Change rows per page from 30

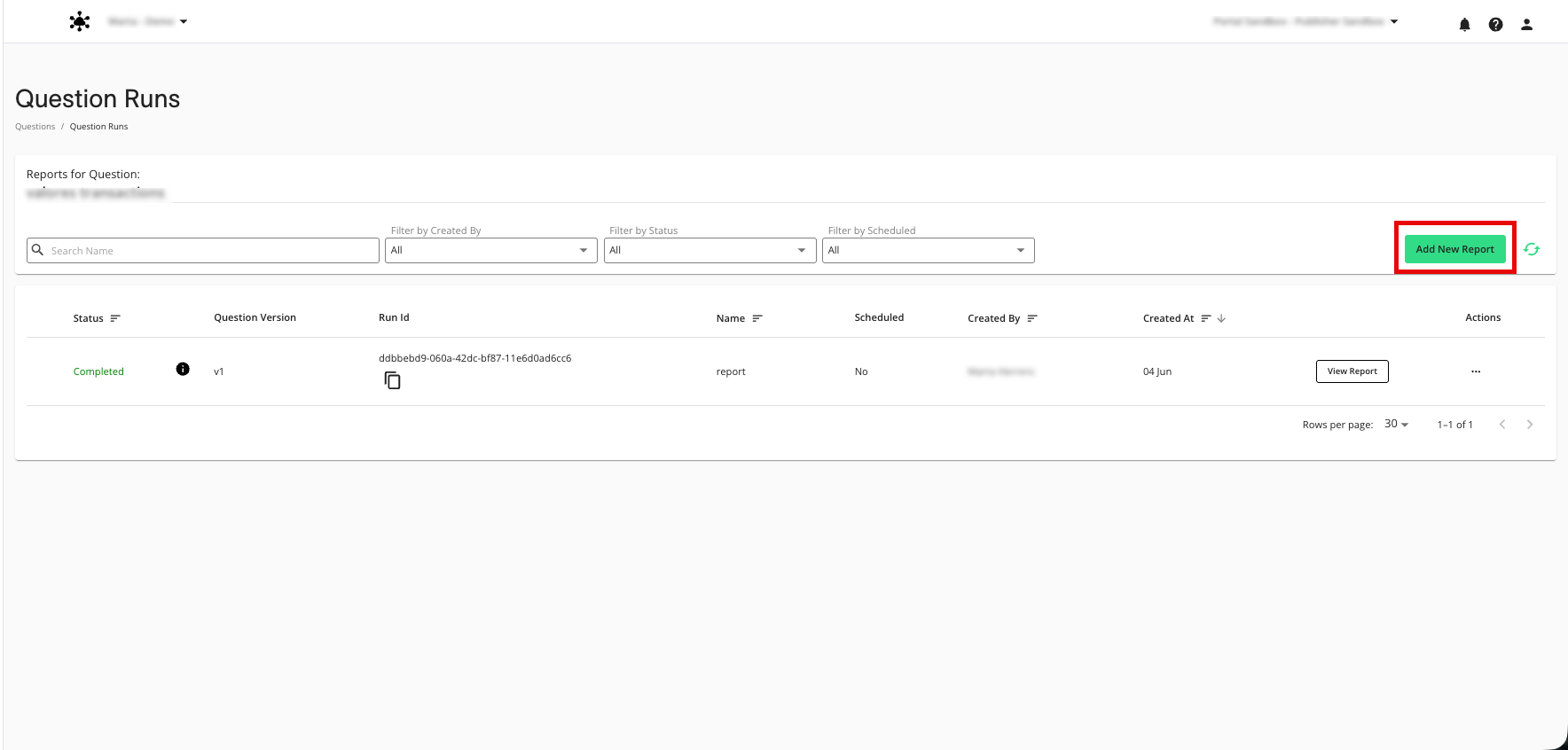[x=1397, y=425]
